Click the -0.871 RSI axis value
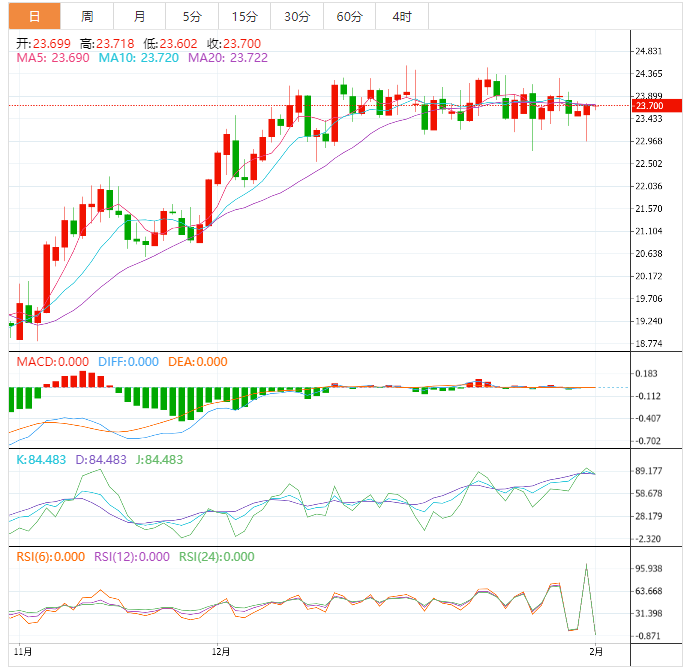Screen dimensions: 689x667 [x=647, y=636]
